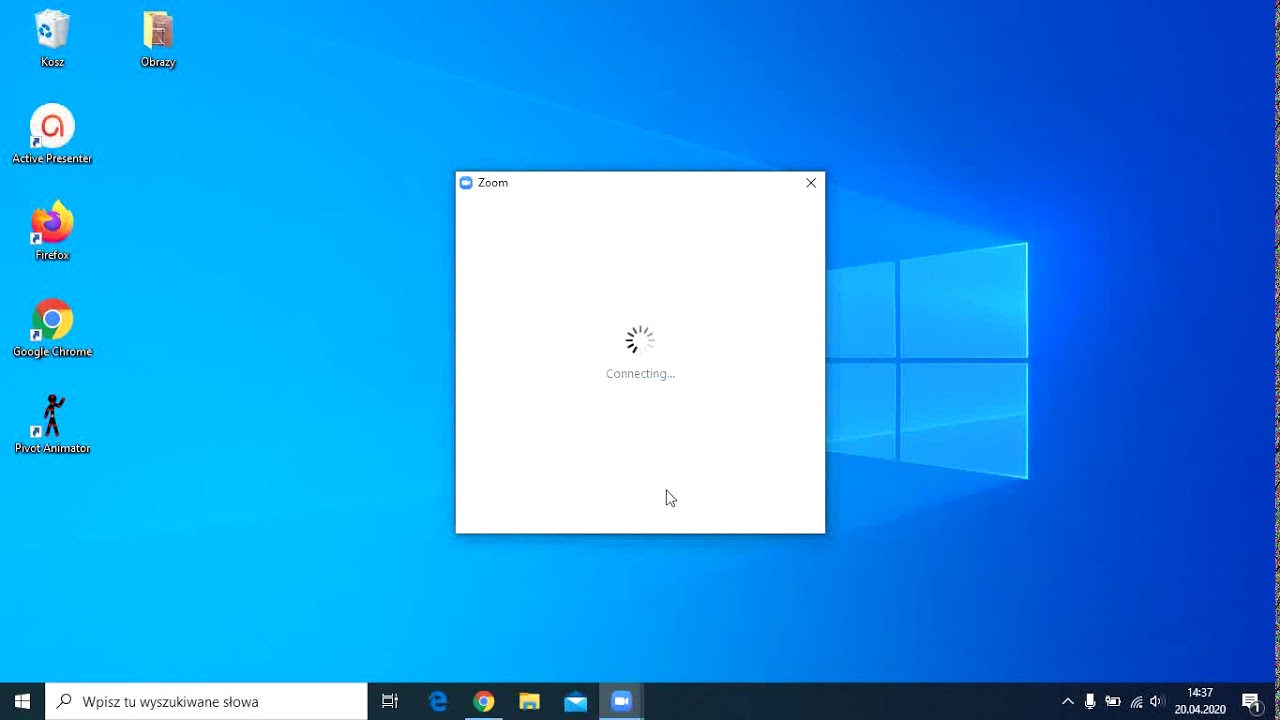Open the notification Action Center
The height and width of the screenshot is (720, 1280).
(1251, 702)
